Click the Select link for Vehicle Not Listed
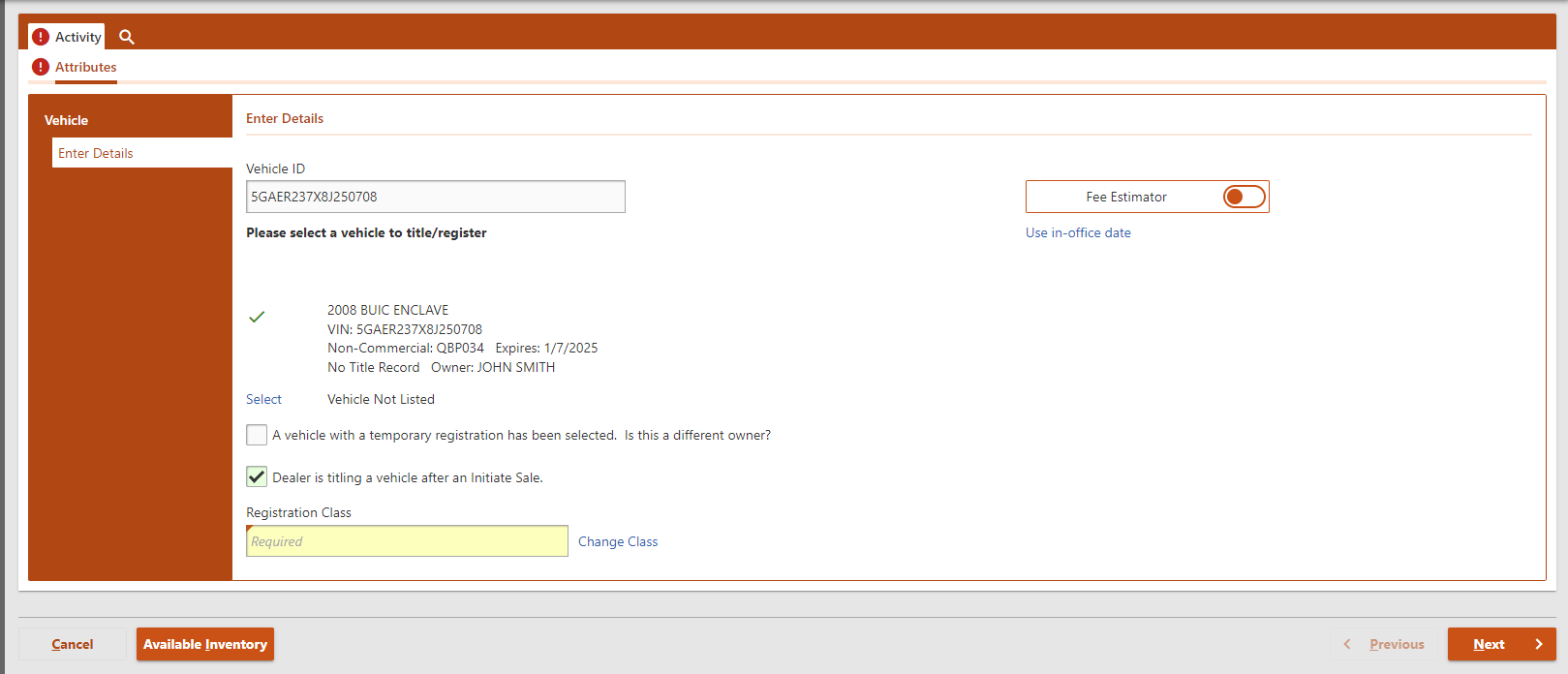The height and width of the screenshot is (674, 1568). 263,399
